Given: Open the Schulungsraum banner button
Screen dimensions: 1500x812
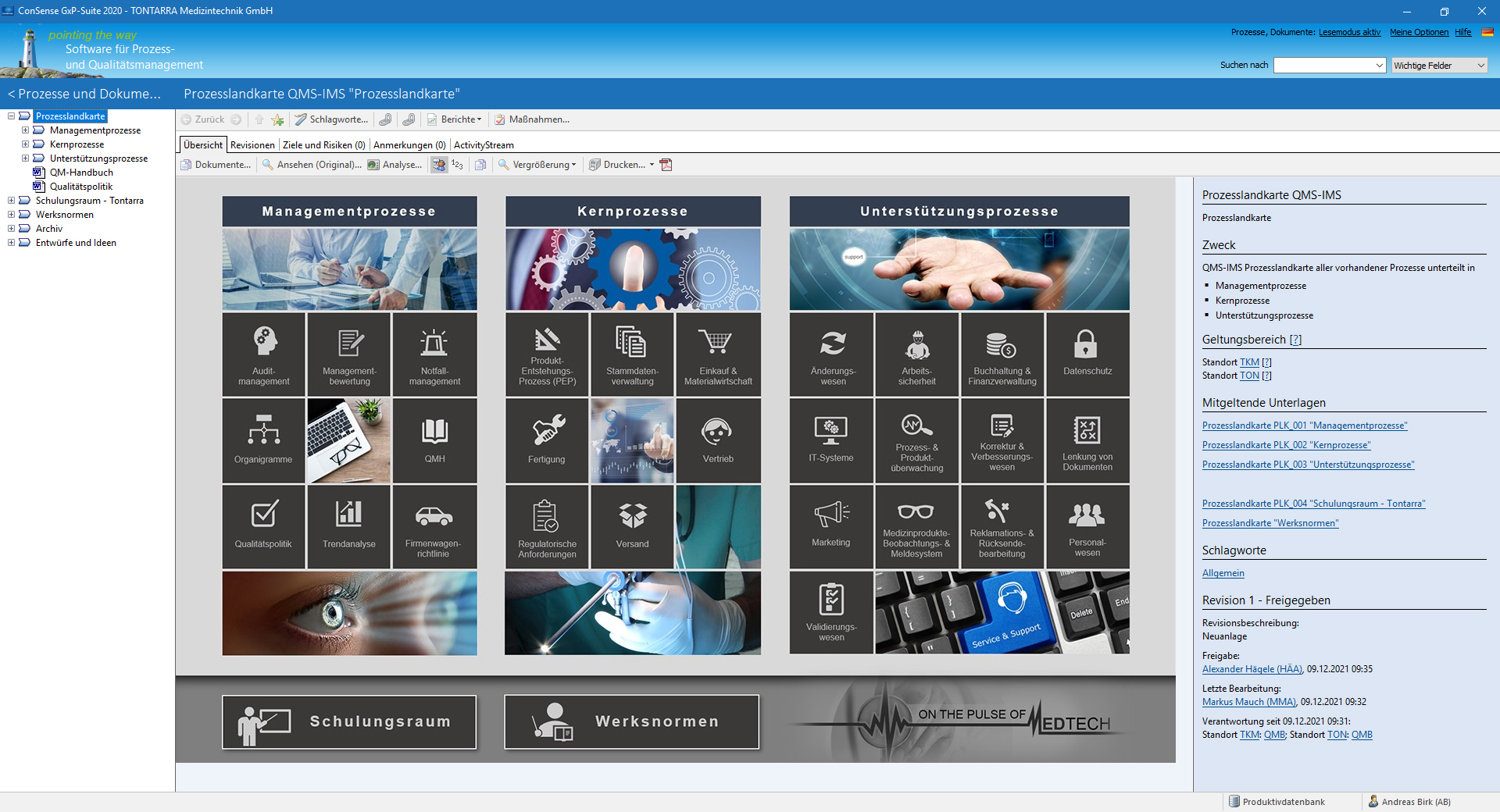Looking at the screenshot, I should tap(349, 721).
